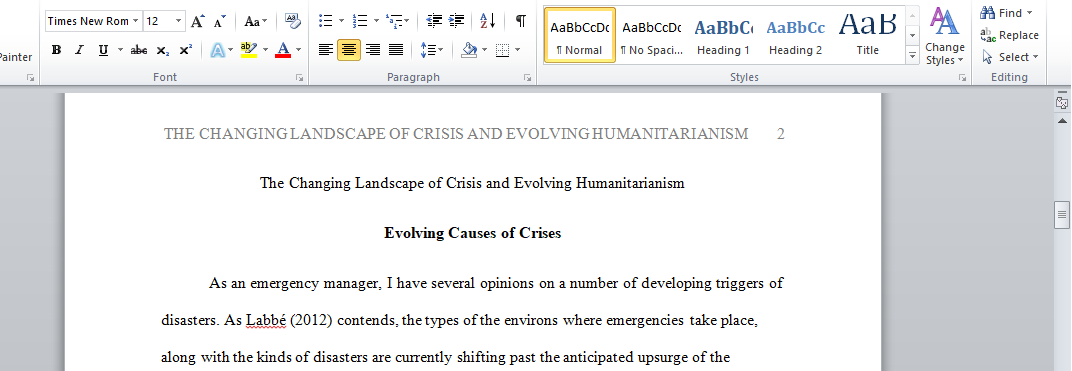This screenshot has height=371, width=1072.
Task: Apply the yellow text highlight color
Action: pos(248,50)
